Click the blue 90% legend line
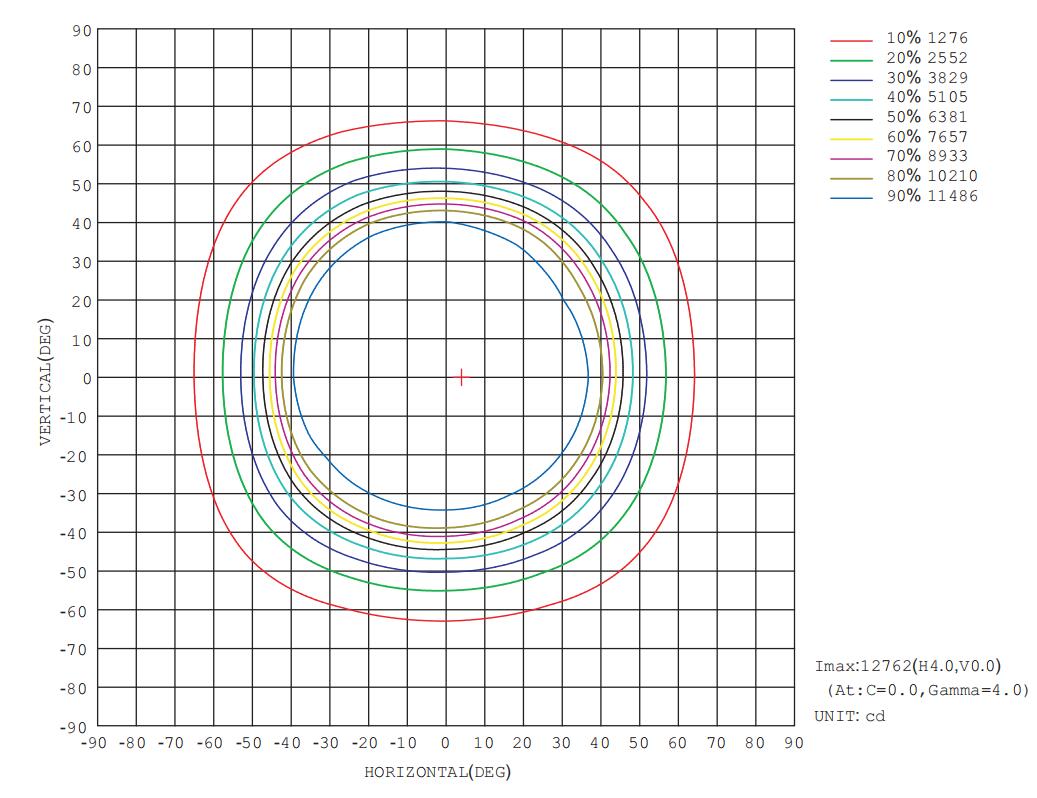The image size is (1037, 798). (x=852, y=198)
